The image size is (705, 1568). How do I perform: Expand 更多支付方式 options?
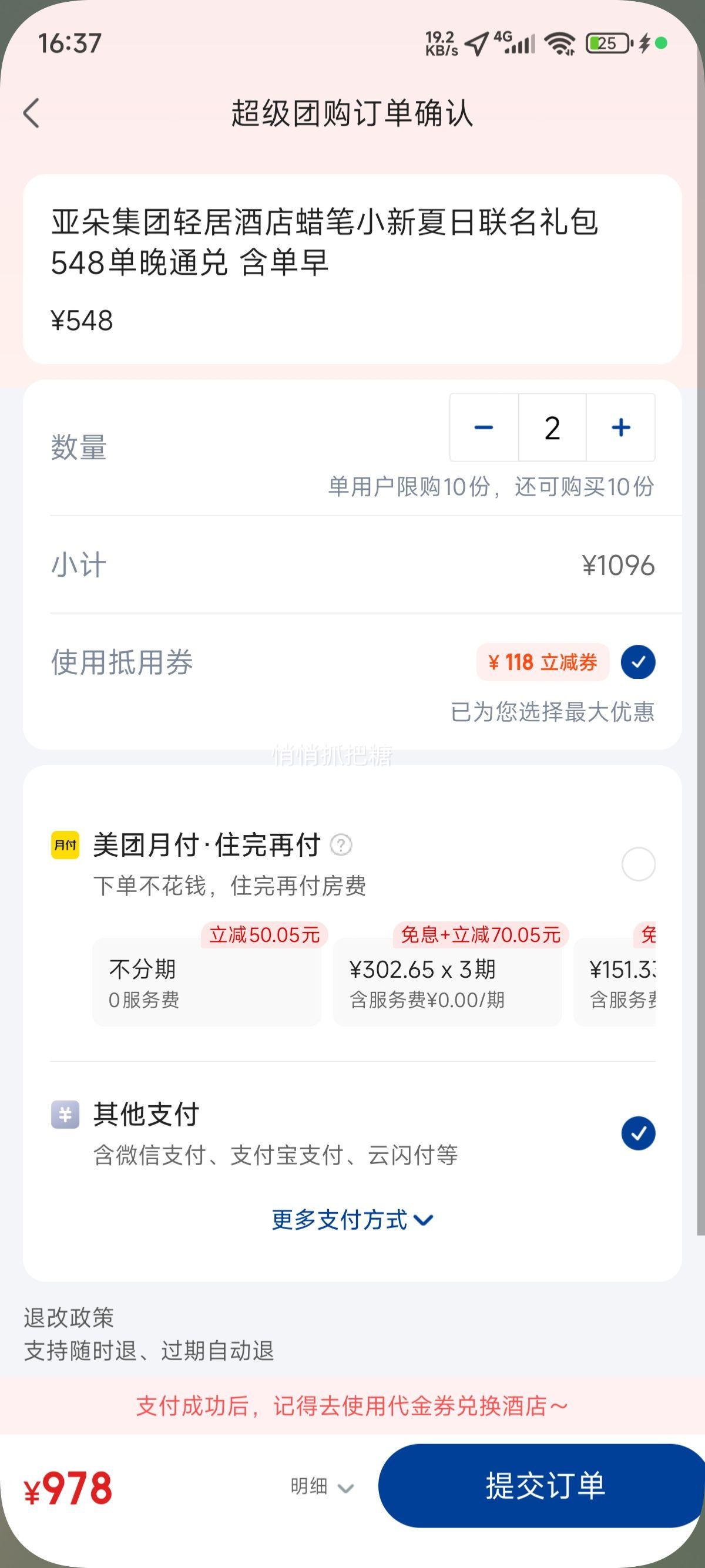pos(352,1220)
